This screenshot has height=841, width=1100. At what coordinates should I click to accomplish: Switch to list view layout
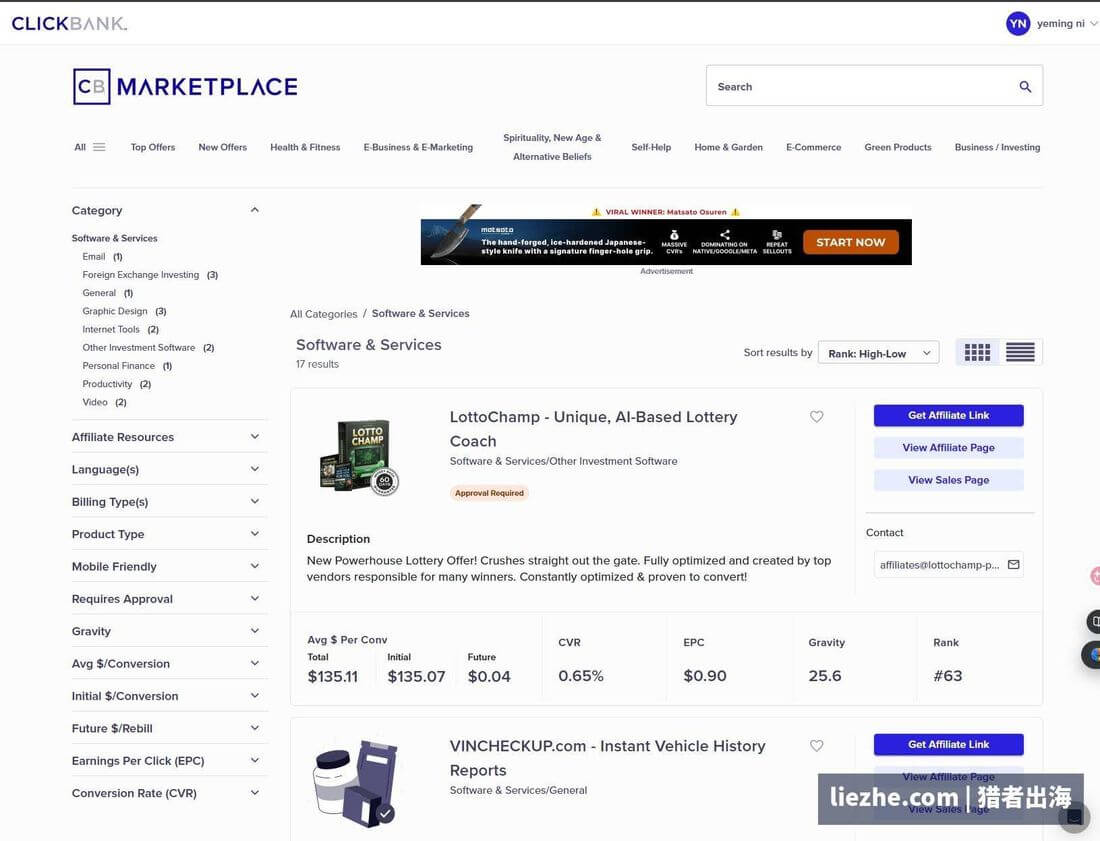coord(1020,352)
